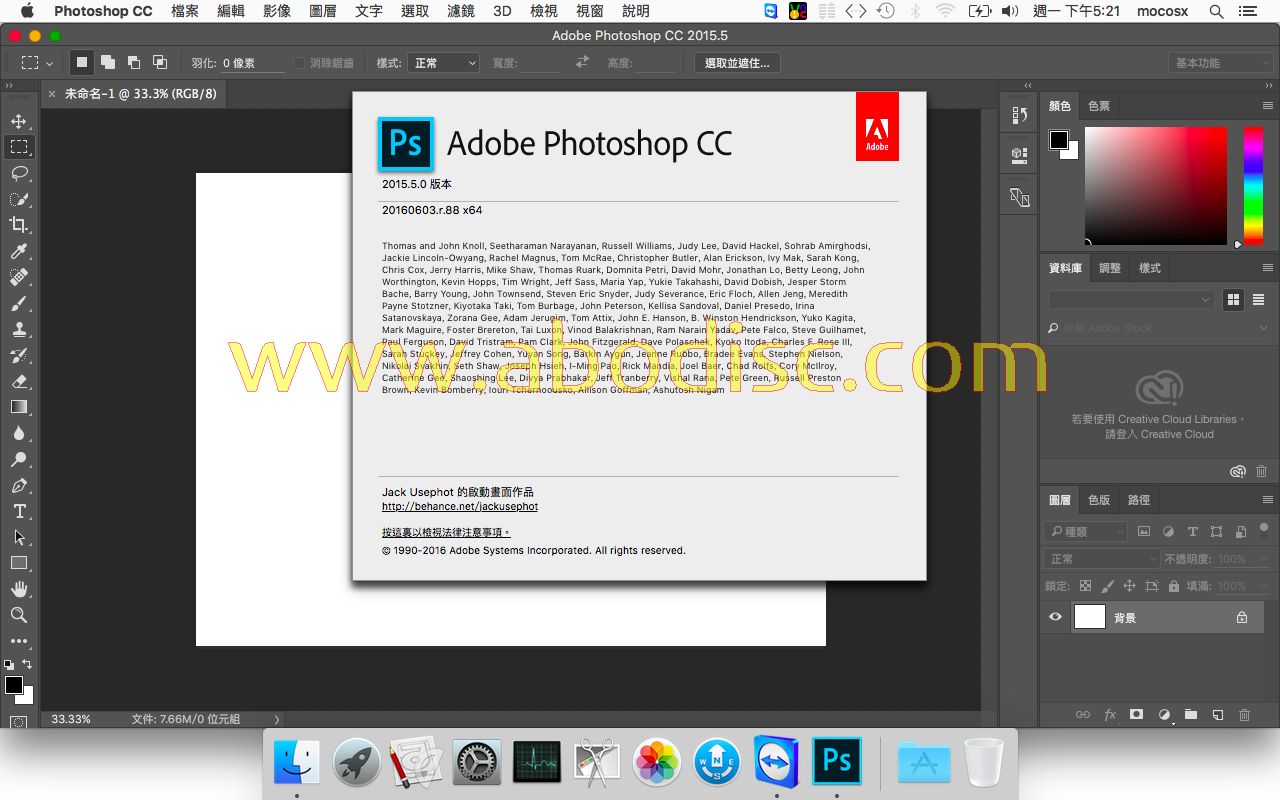Image resolution: width=1280 pixels, height=800 pixels.
Task: Reset default foreground and background colors
Action: click(x=9, y=664)
